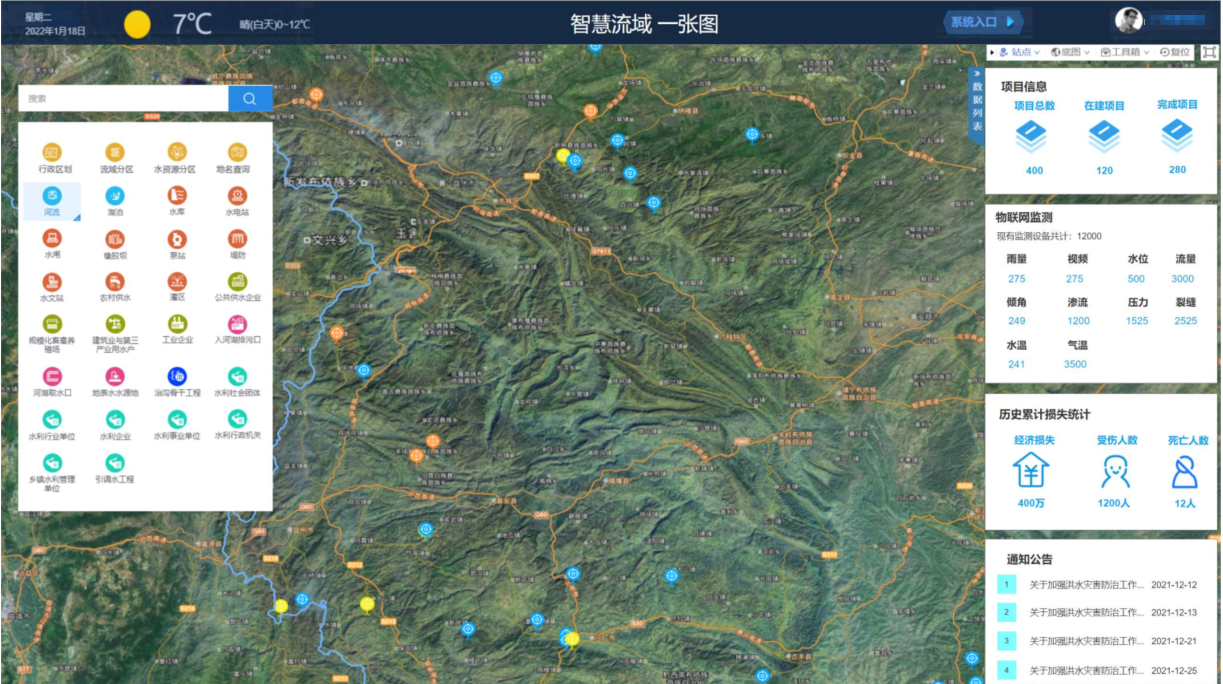
Task: Click into the 搜索 search field
Action: [x=123, y=98]
